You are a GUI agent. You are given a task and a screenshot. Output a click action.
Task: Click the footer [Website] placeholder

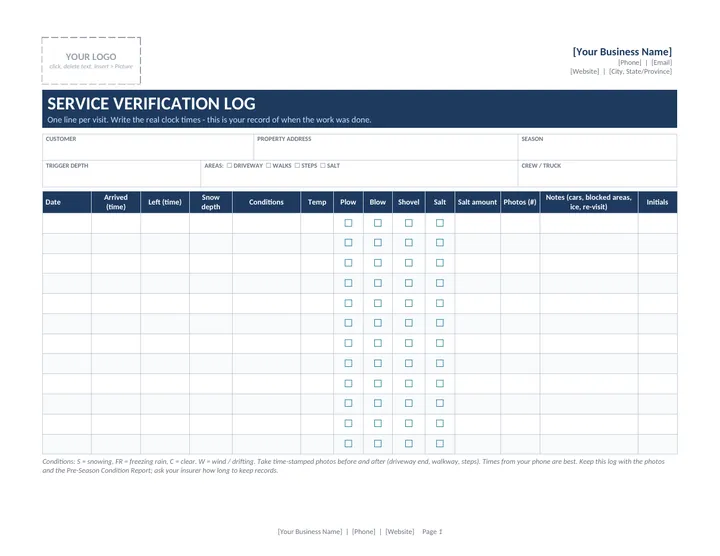pos(399,532)
